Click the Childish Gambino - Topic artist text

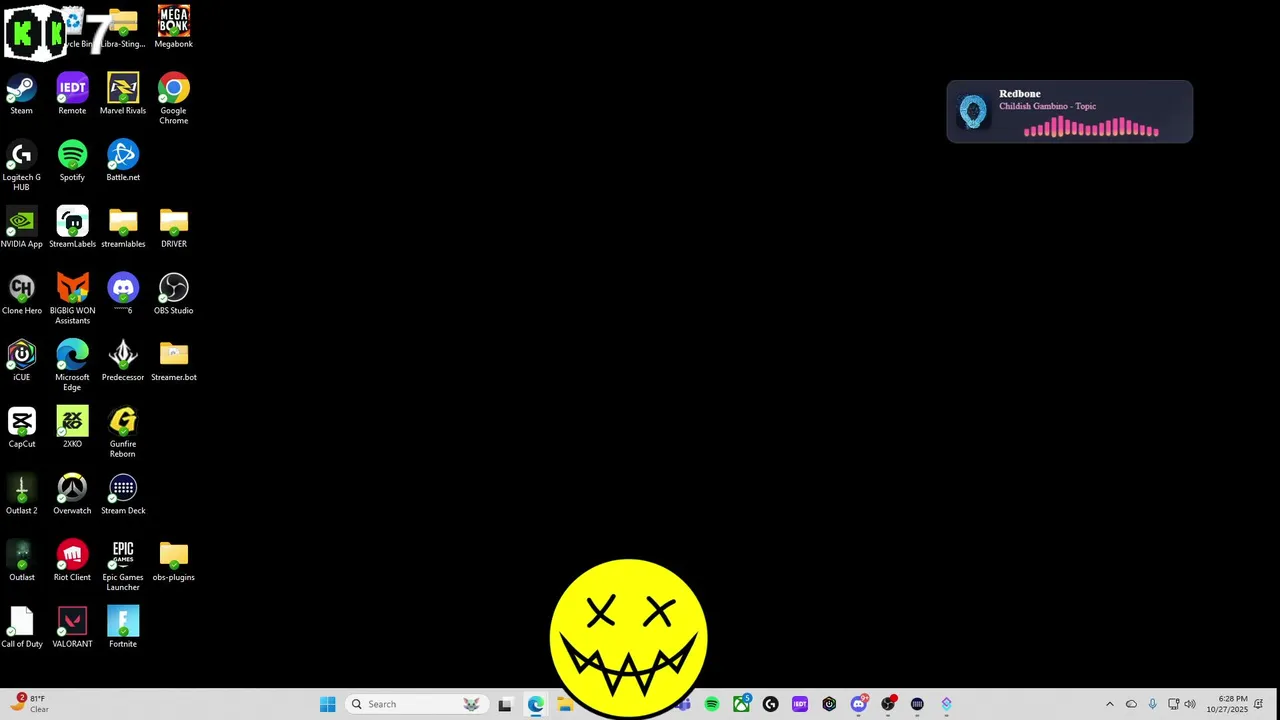point(1047,106)
